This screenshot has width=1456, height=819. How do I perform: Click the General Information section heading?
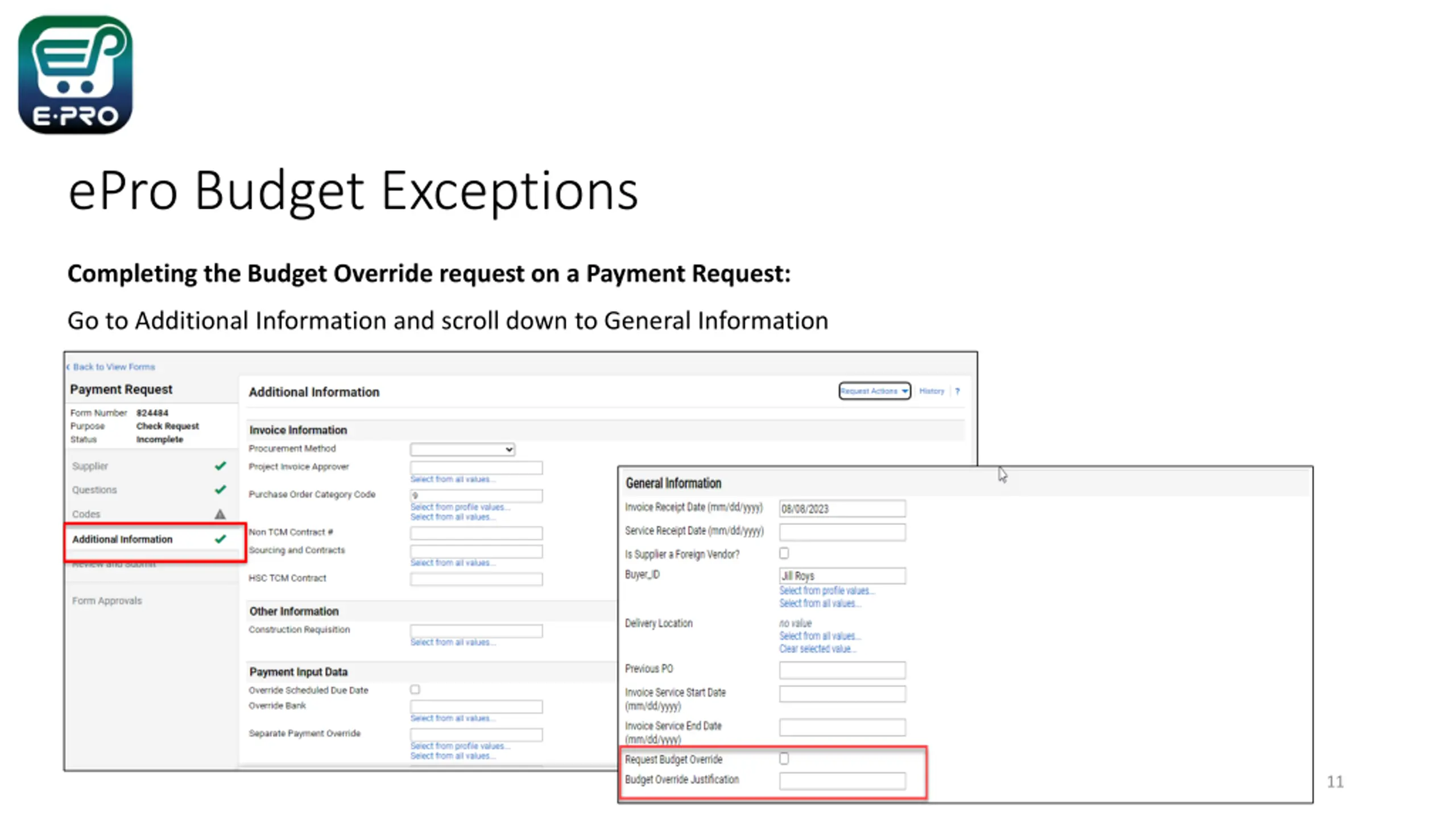pyautogui.click(x=673, y=483)
